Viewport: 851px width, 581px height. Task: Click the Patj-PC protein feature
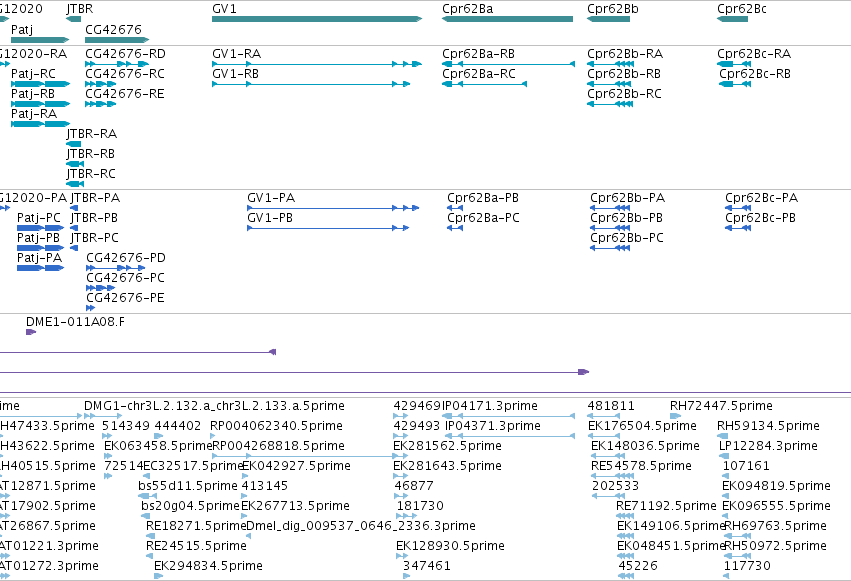click(41, 228)
